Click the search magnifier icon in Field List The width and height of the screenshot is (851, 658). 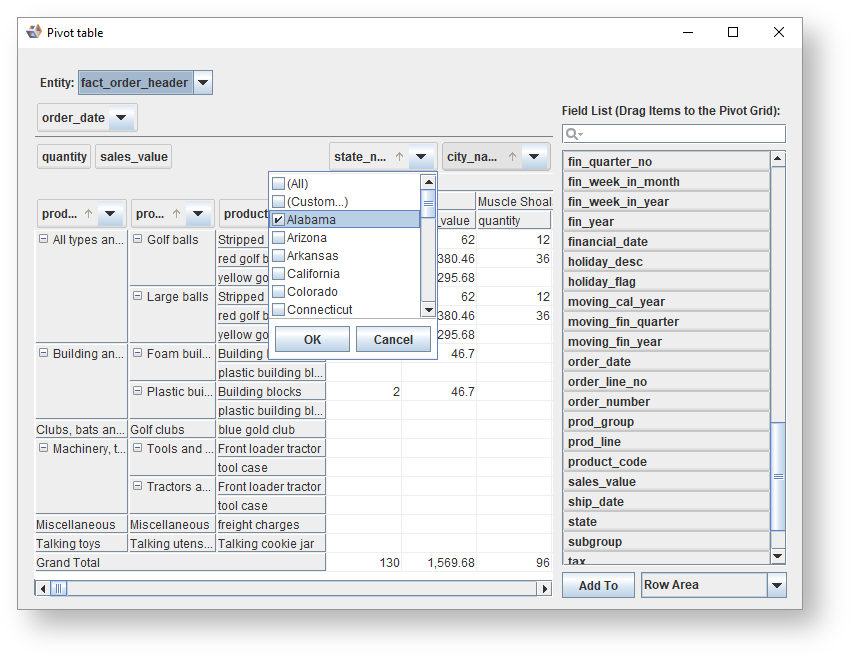573,134
